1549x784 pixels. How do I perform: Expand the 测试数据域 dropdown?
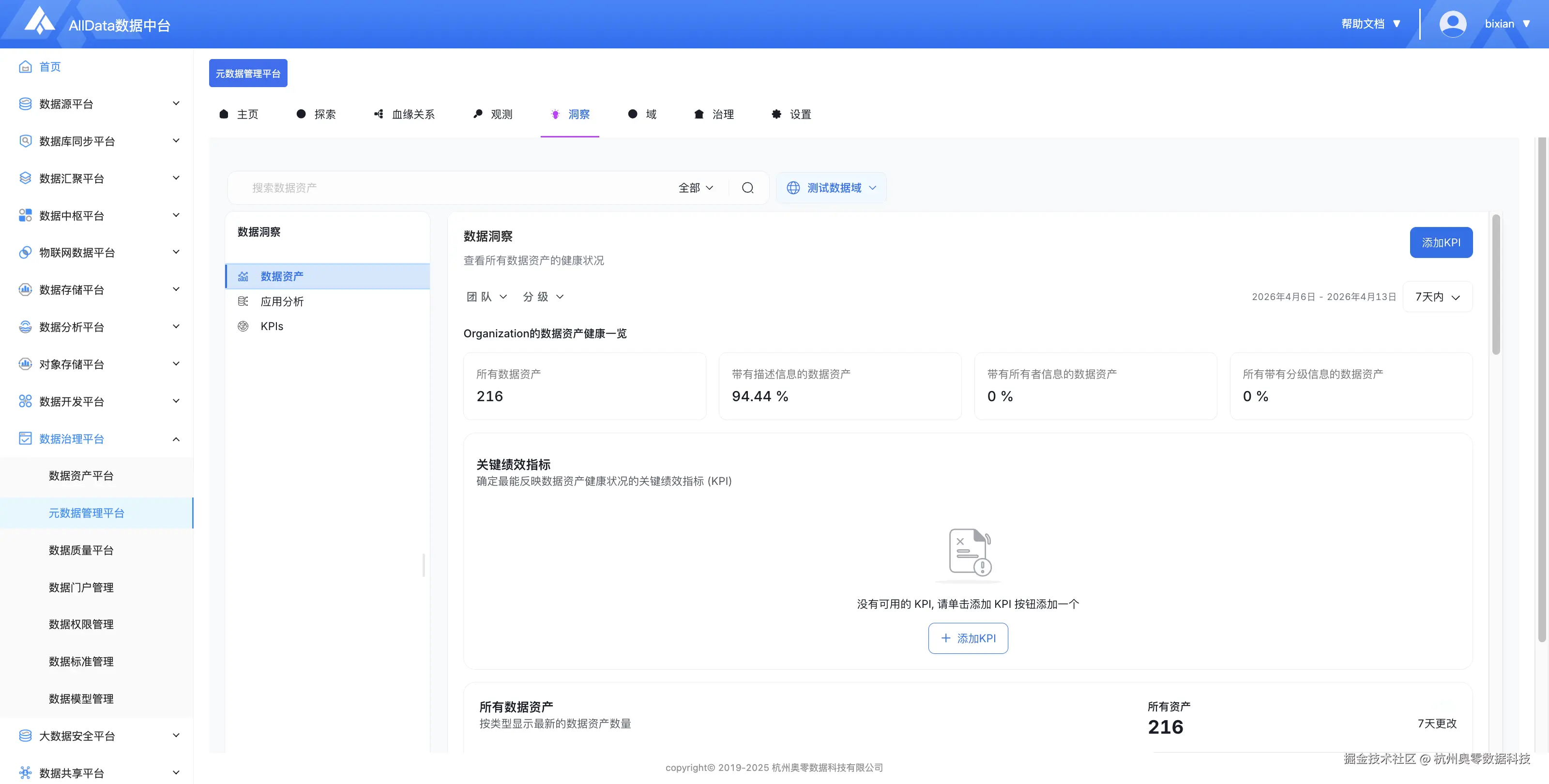(832, 188)
